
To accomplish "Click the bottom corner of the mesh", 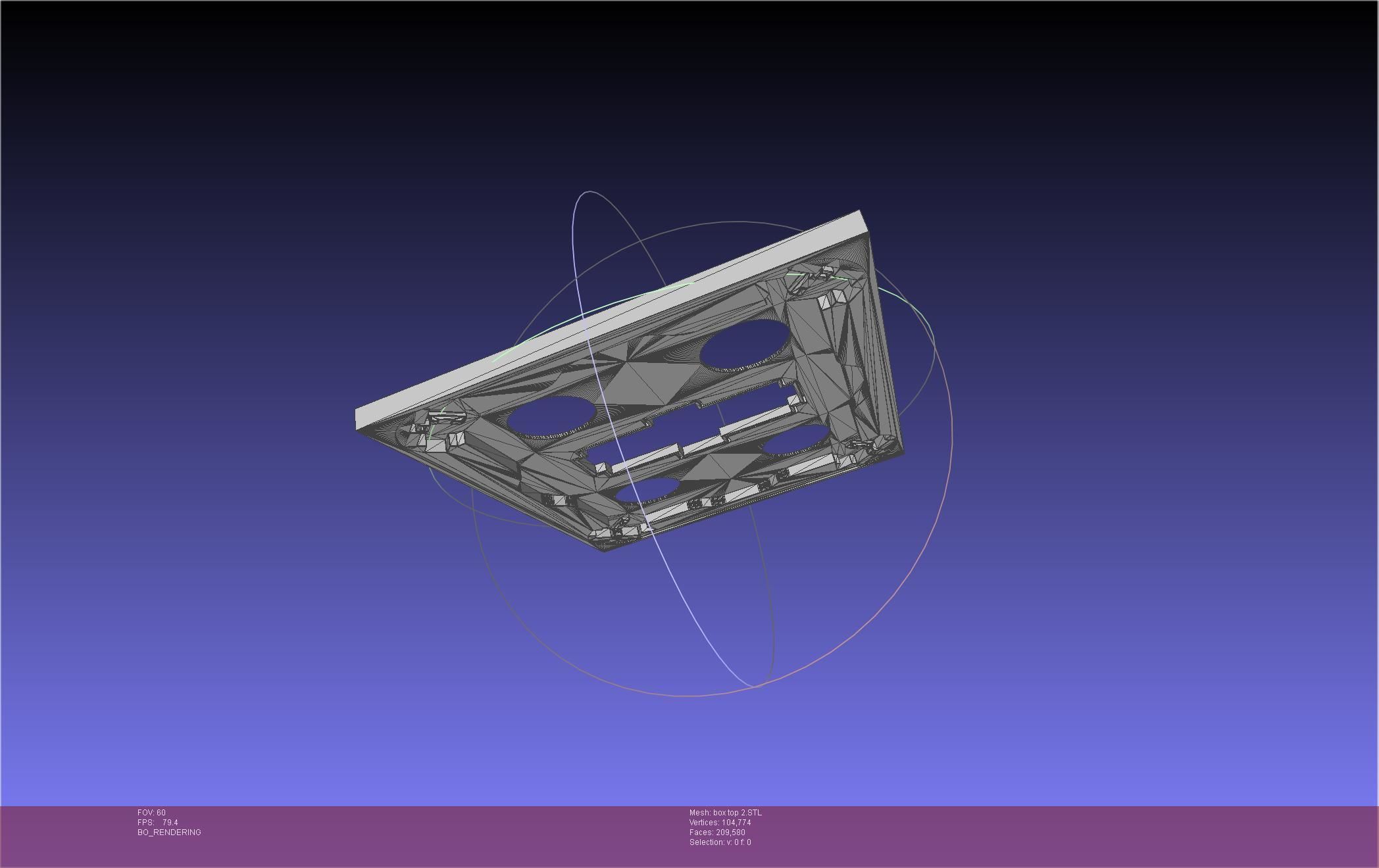I will pos(605,547).
